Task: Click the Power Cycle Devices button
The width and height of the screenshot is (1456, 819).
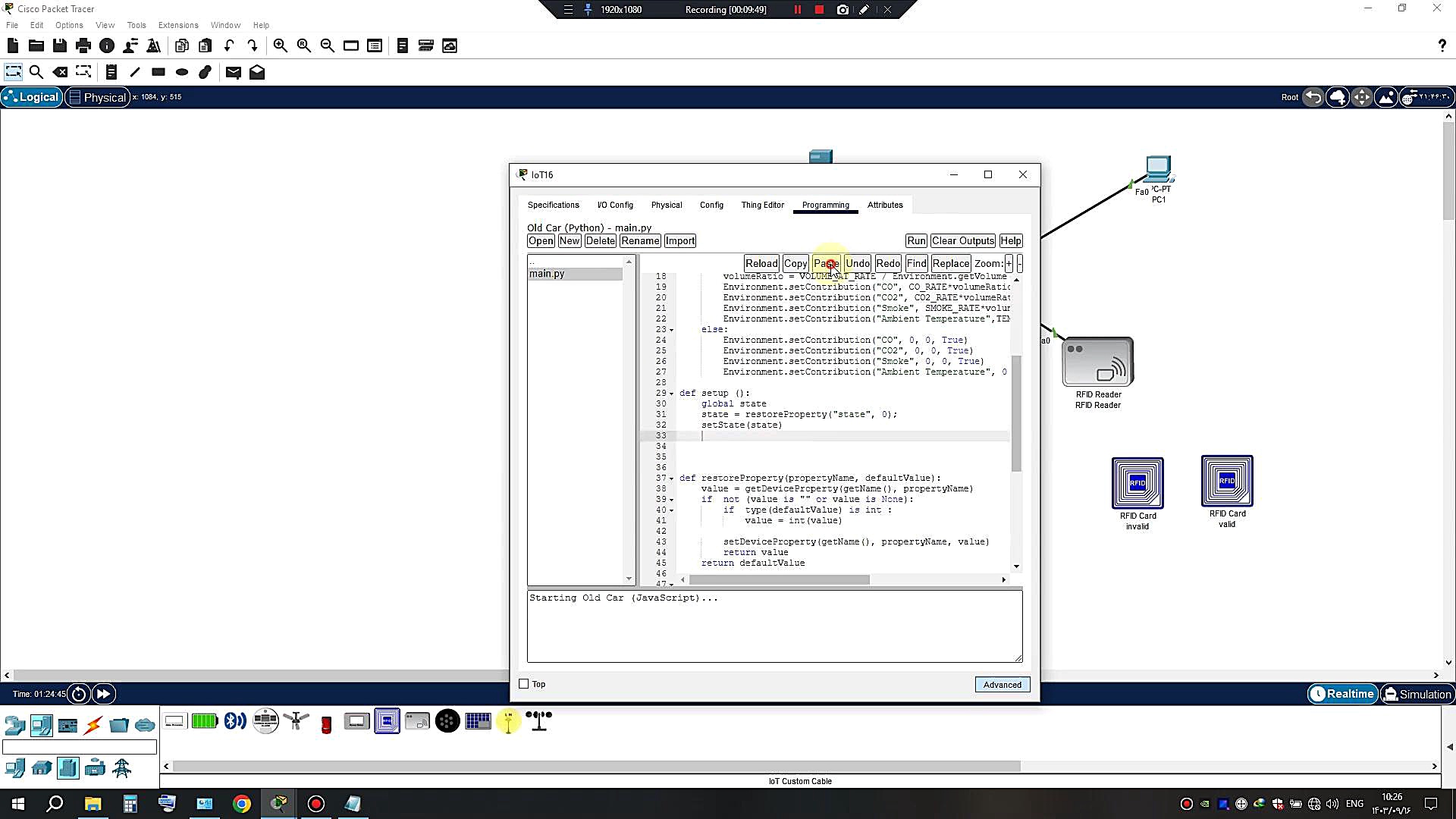Action: tap(79, 693)
